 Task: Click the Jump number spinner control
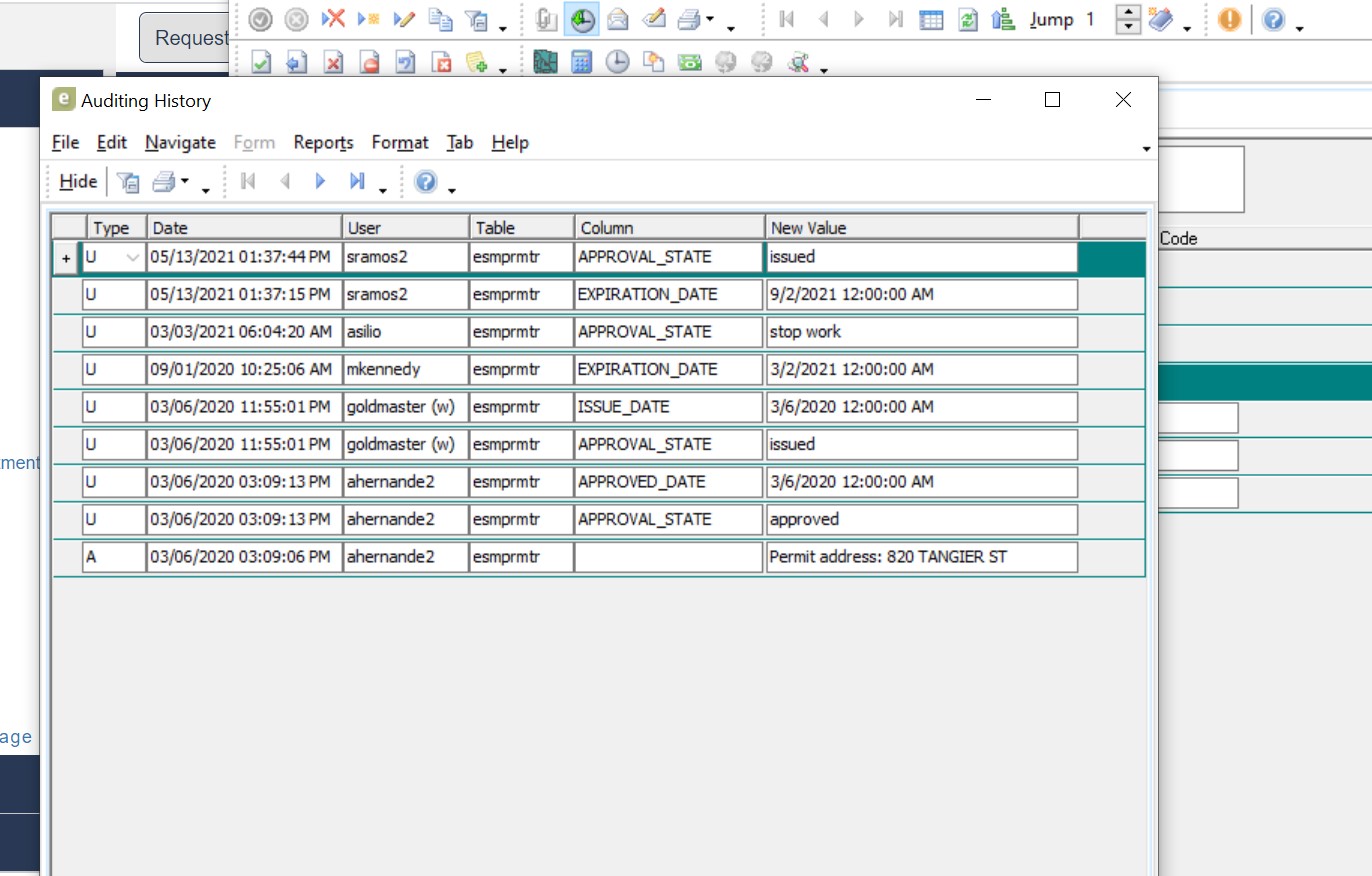point(1128,19)
